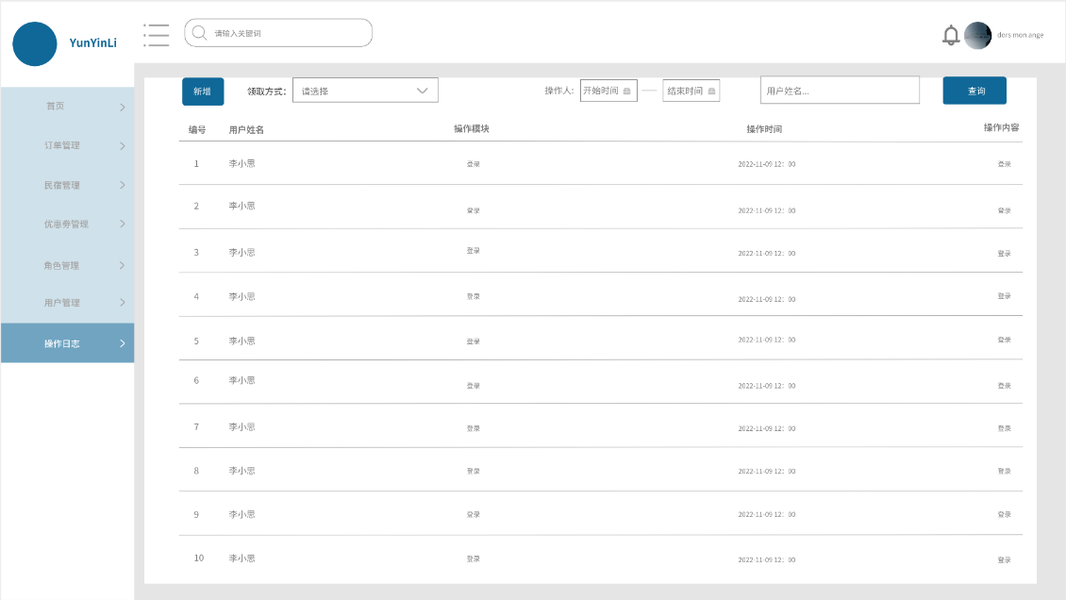The image size is (1066, 600).
Task: Expand the 订单管理 sidebar chevron
Action: click(123, 146)
